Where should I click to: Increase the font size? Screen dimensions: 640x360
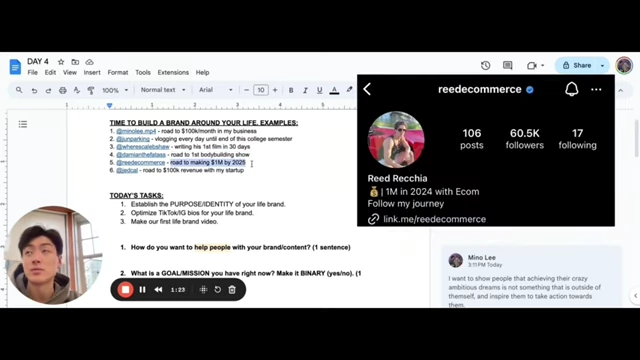tap(275, 90)
